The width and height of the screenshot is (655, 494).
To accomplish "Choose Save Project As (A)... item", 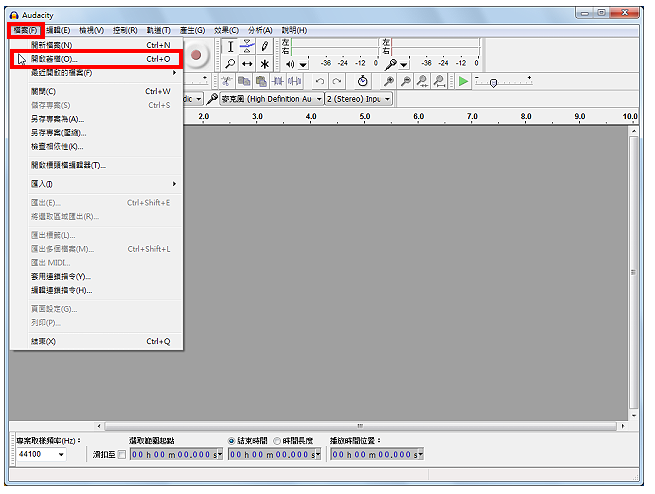I will (96, 119).
